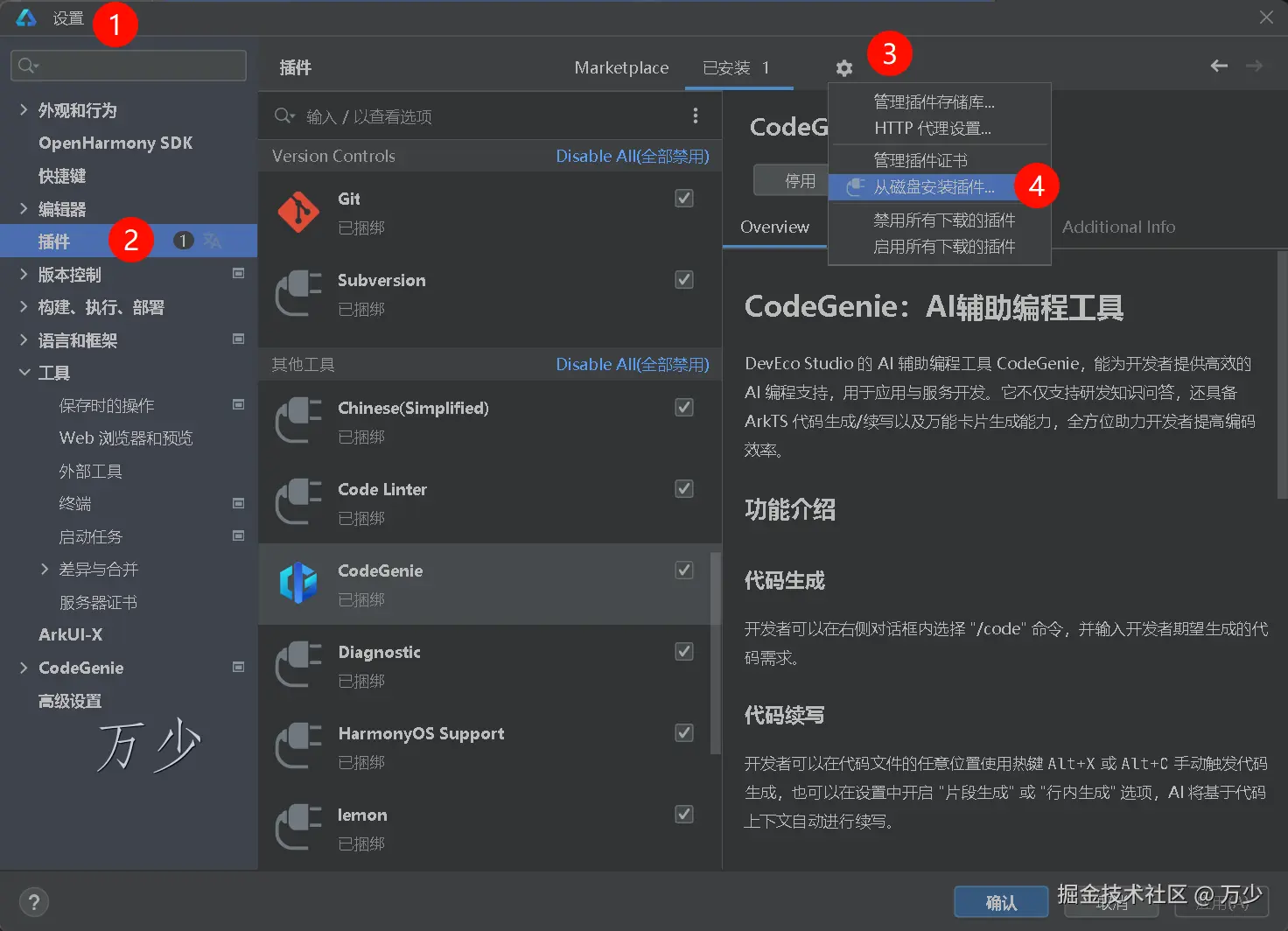Click the translation icon on the 插件 row
Screen dimensions: 1288x931
[x=213, y=241]
